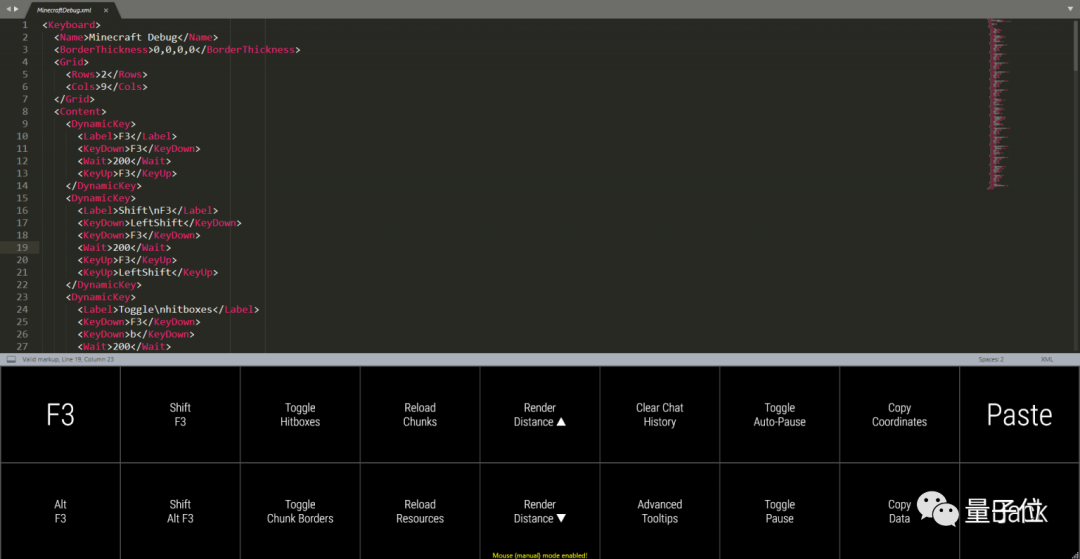Tap the Reload Chunks key
This screenshot has height=559, width=1080.
click(419, 414)
